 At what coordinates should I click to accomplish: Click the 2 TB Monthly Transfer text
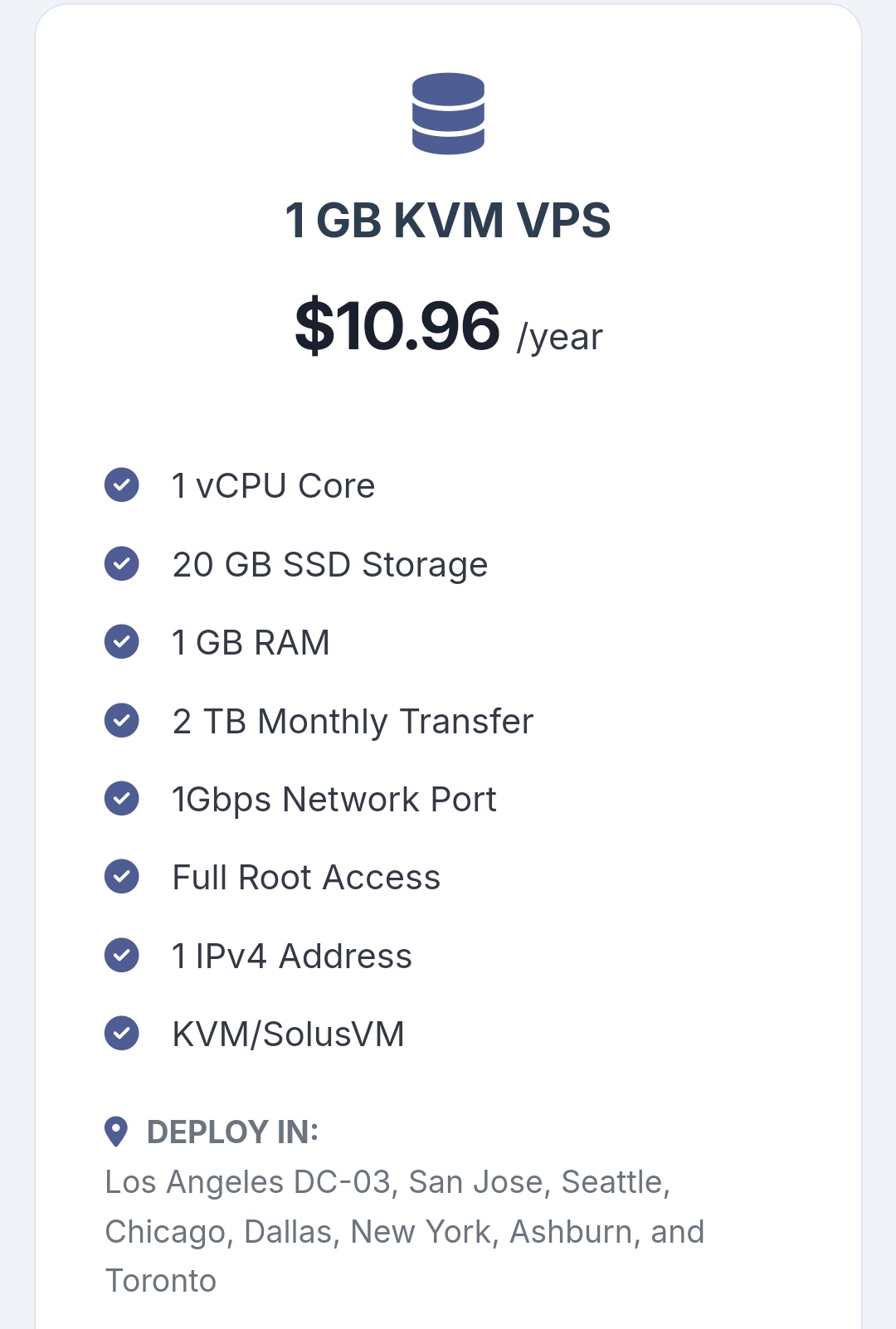(x=353, y=722)
